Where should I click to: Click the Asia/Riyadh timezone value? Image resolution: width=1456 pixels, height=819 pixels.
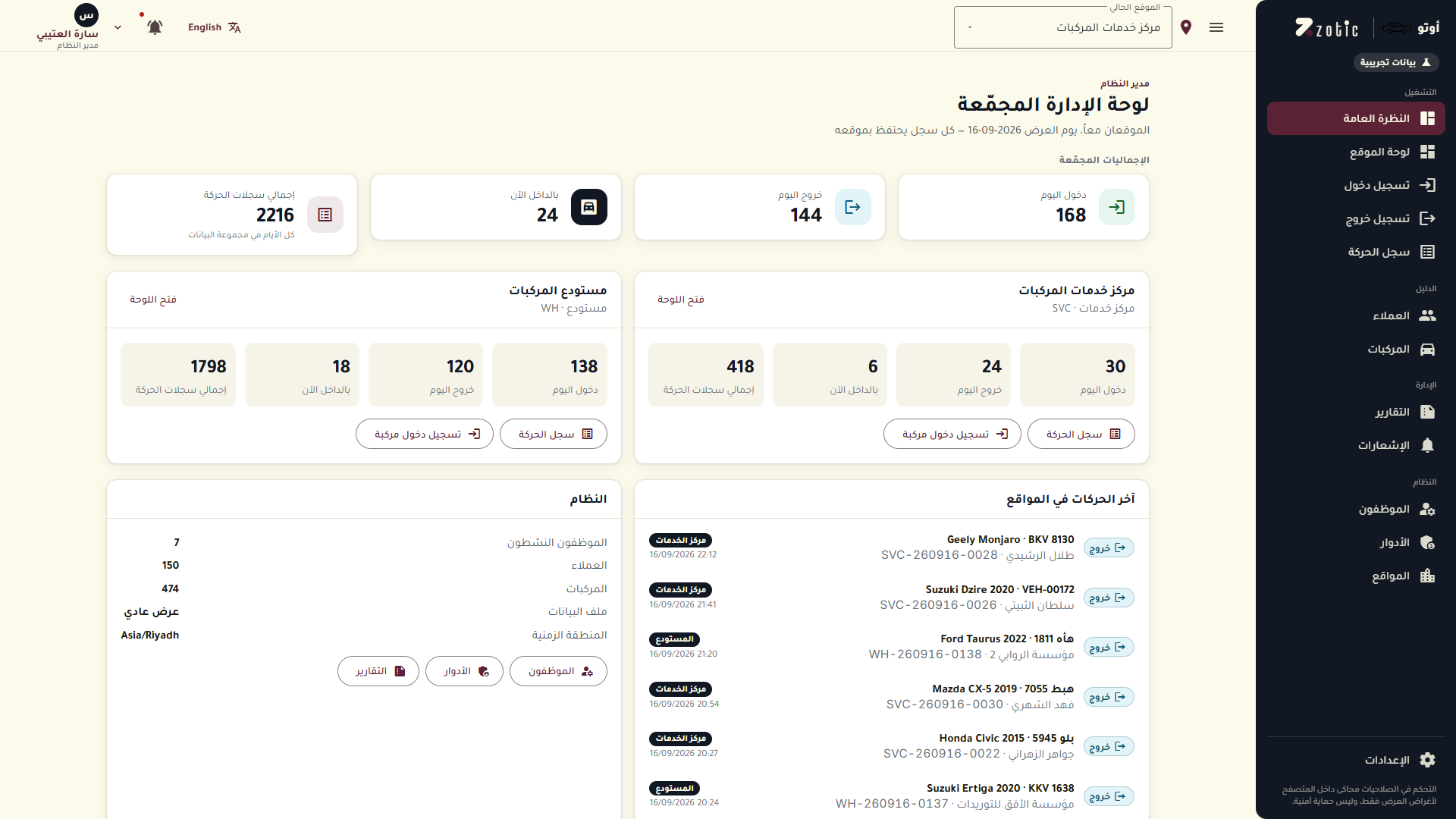(150, 635)
